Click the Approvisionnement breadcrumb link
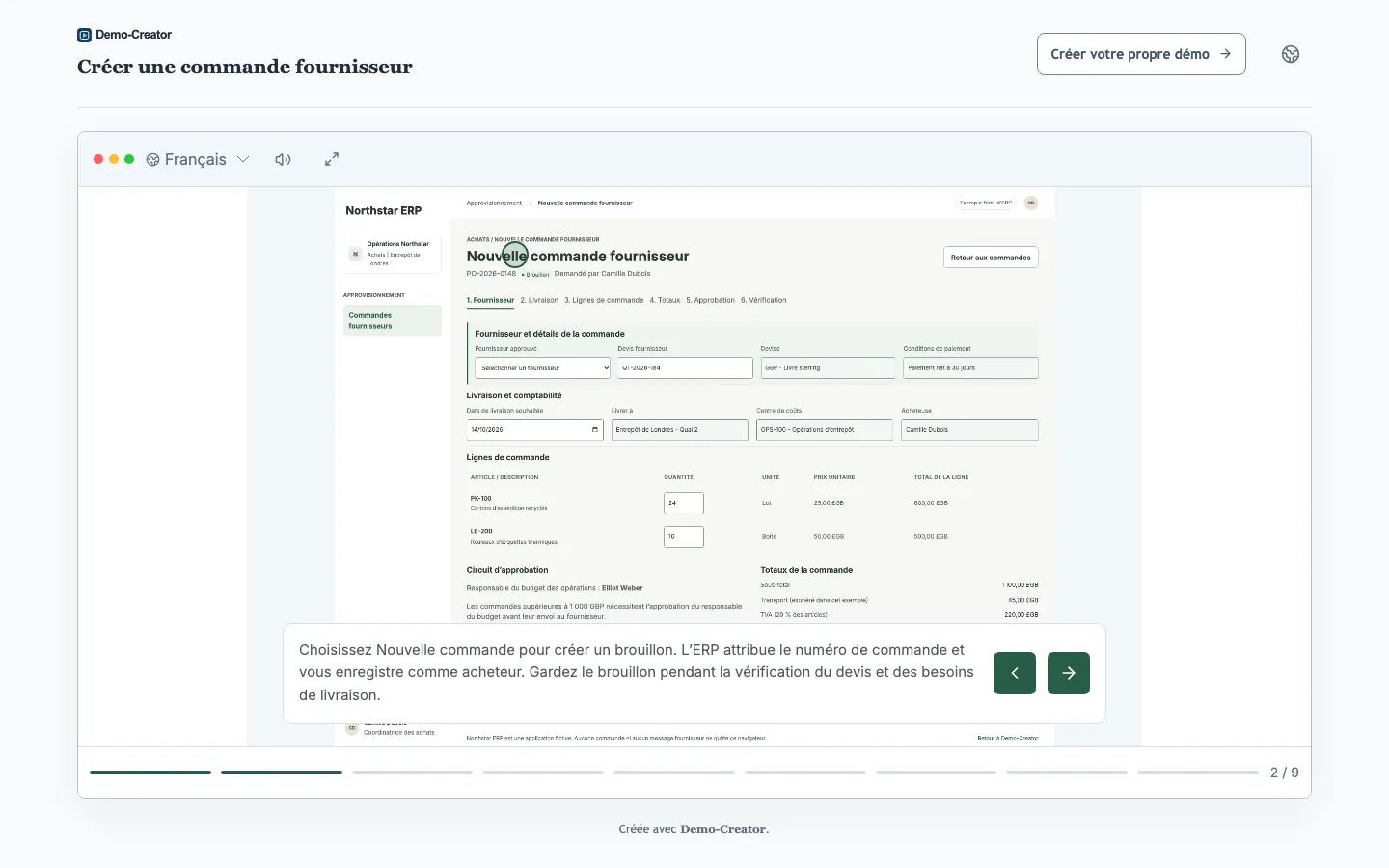This screenshot has height=868, width=1389. (494, 203)
